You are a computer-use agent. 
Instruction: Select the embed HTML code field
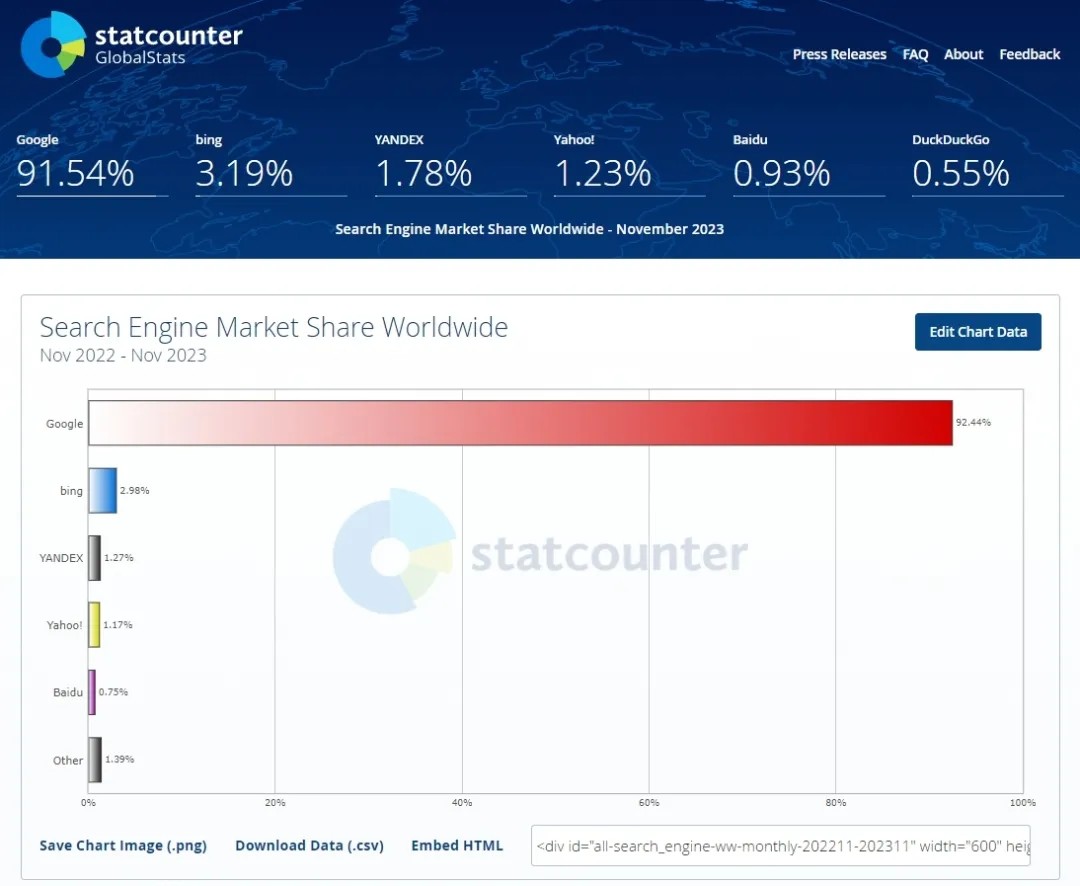pos(780,845)
